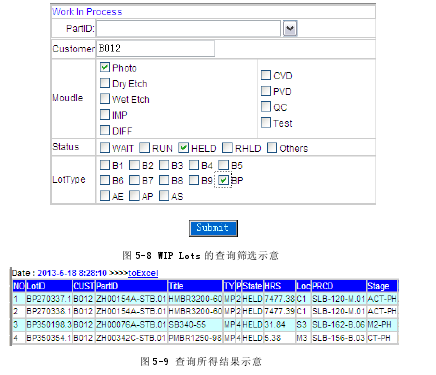
Task: Tick the B4 lot type checkbox
Action: [x=194, y=165]
